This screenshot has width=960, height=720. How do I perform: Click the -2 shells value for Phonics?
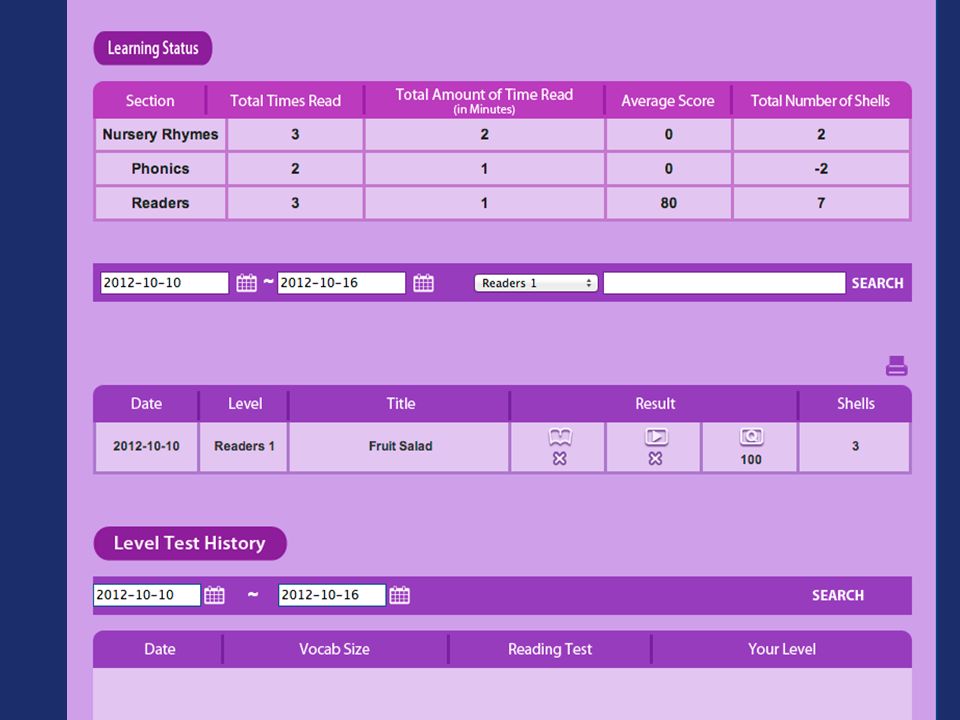pos(821,169)
